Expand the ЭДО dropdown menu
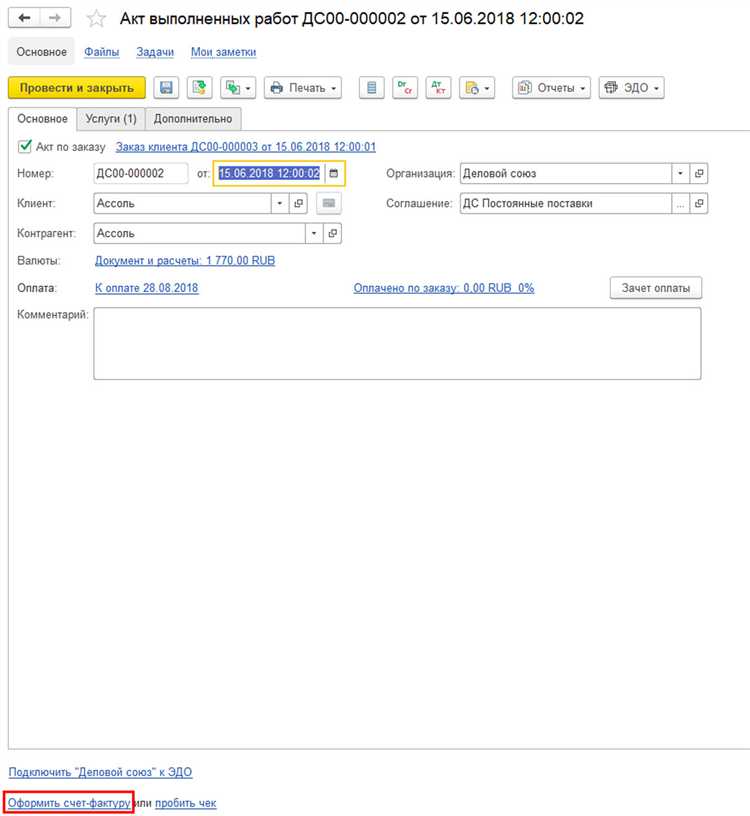 (631, 87)
